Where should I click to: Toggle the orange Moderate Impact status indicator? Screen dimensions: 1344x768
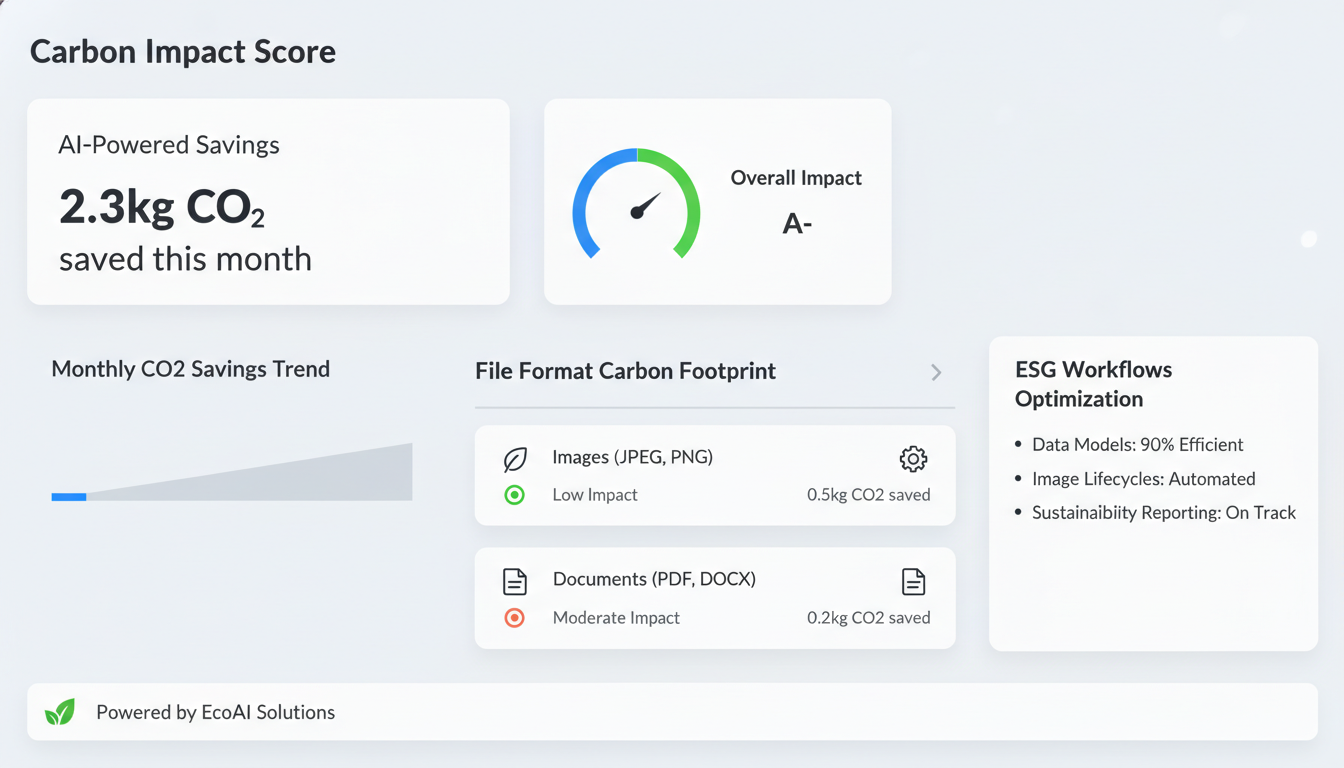click(514, 617)
